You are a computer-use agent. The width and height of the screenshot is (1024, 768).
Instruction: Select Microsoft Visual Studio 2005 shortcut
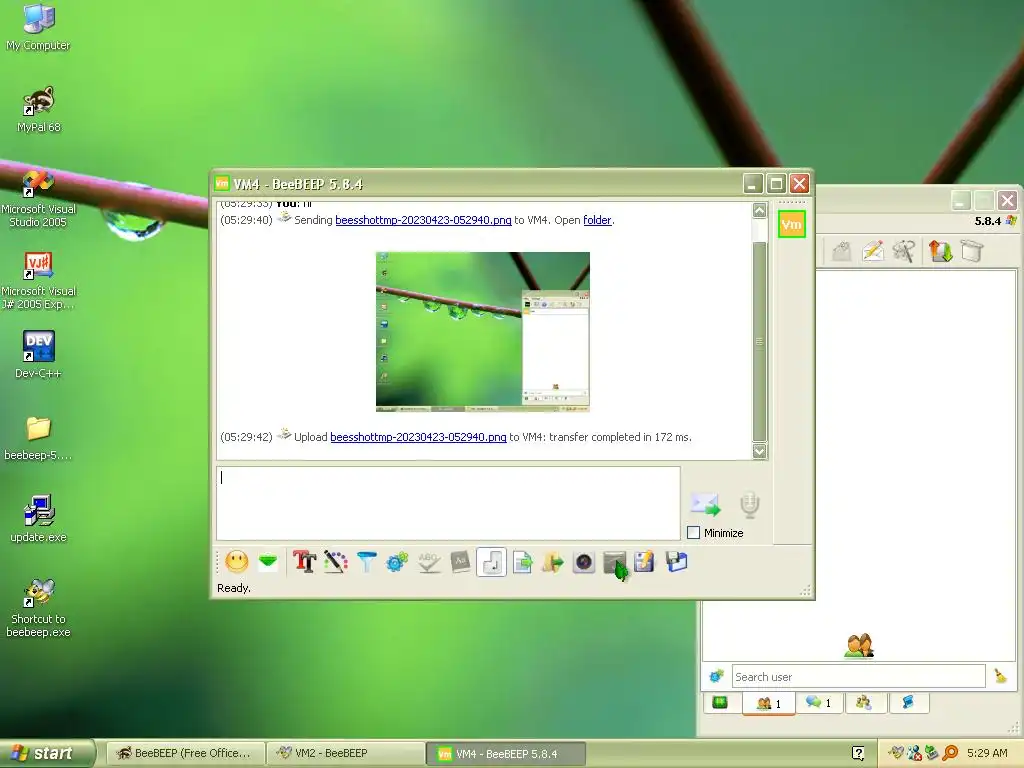pos(39,199)
